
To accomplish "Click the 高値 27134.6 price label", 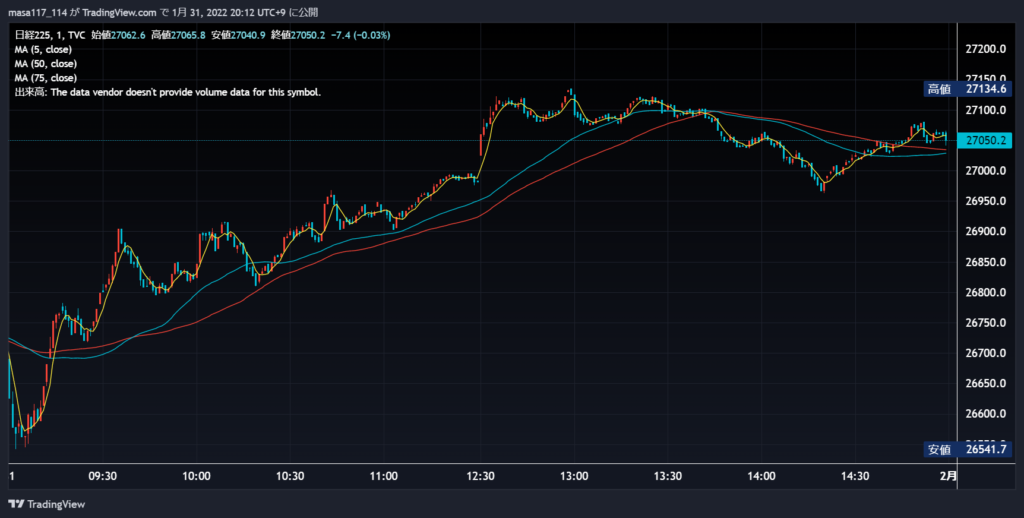I will pyautogui.click(x=968, y=89).
